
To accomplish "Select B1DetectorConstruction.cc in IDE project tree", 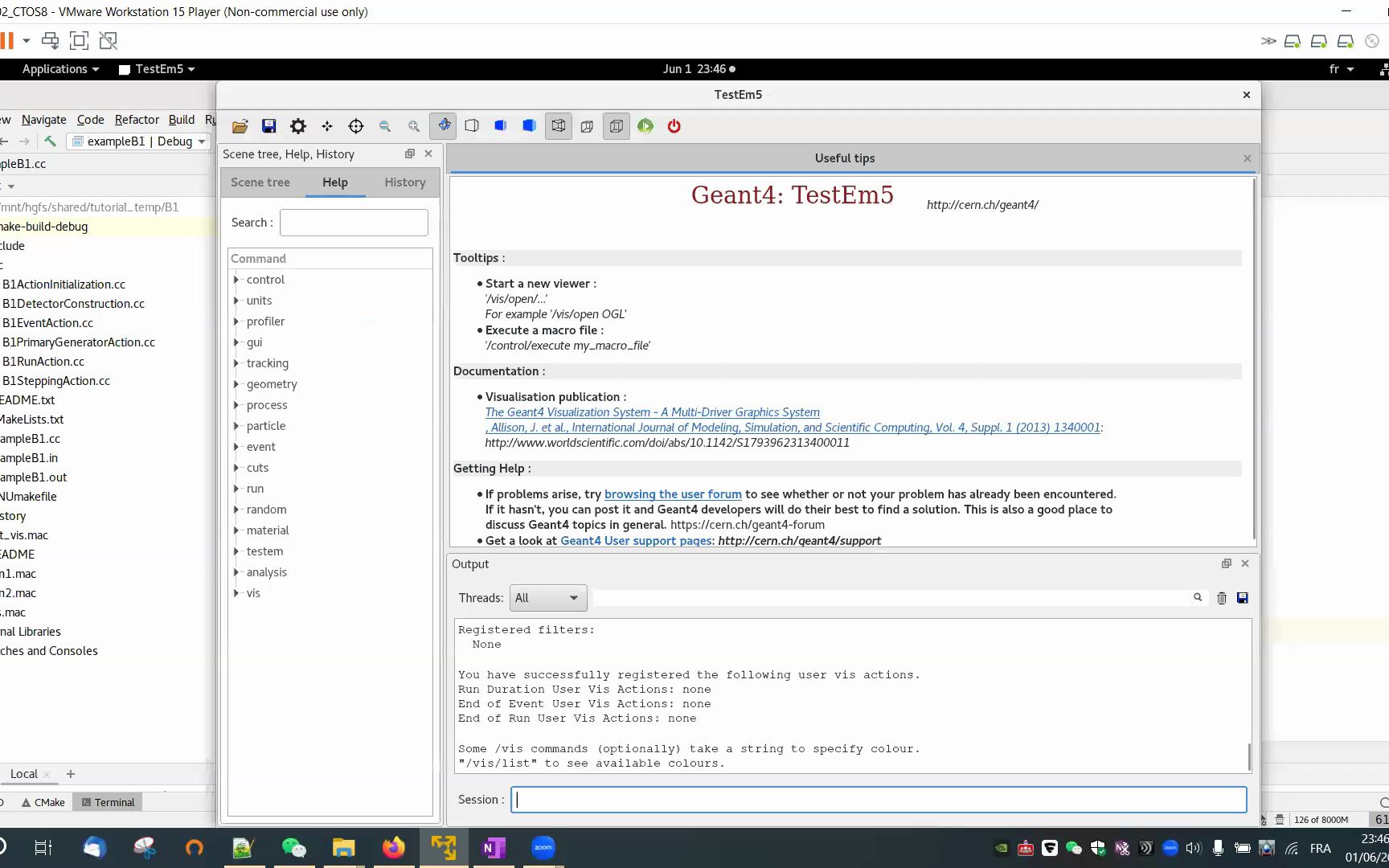I will point(73,304).
